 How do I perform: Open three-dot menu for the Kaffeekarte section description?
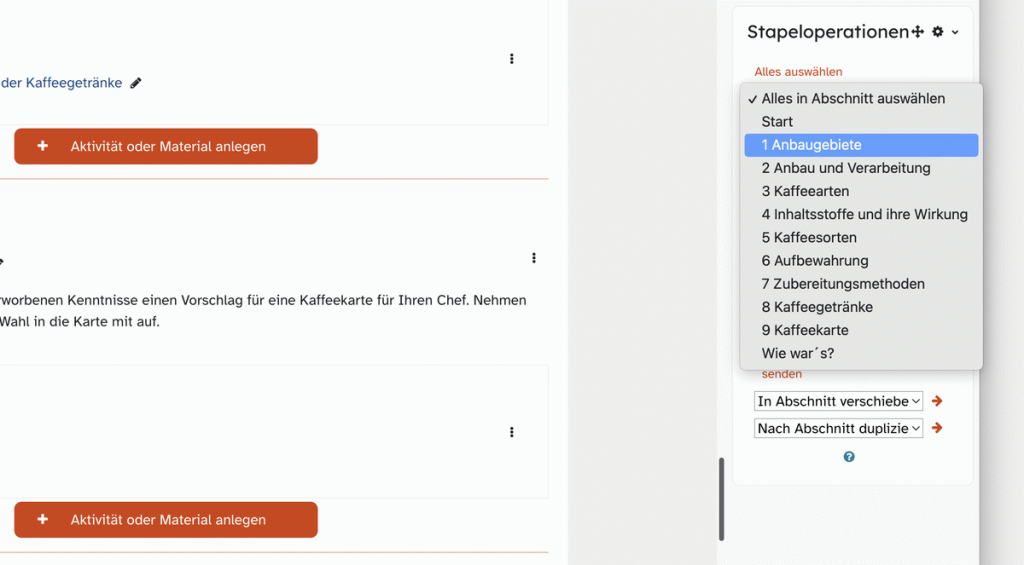[533, 258]
